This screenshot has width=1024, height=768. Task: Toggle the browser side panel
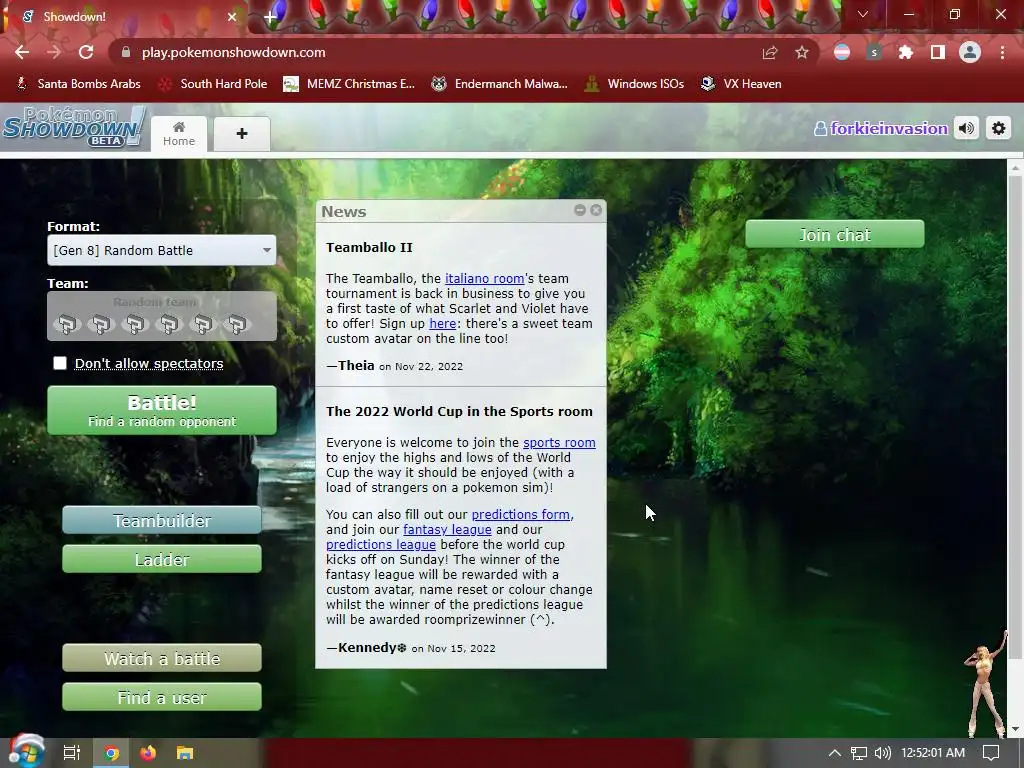[x=938, y=52]
